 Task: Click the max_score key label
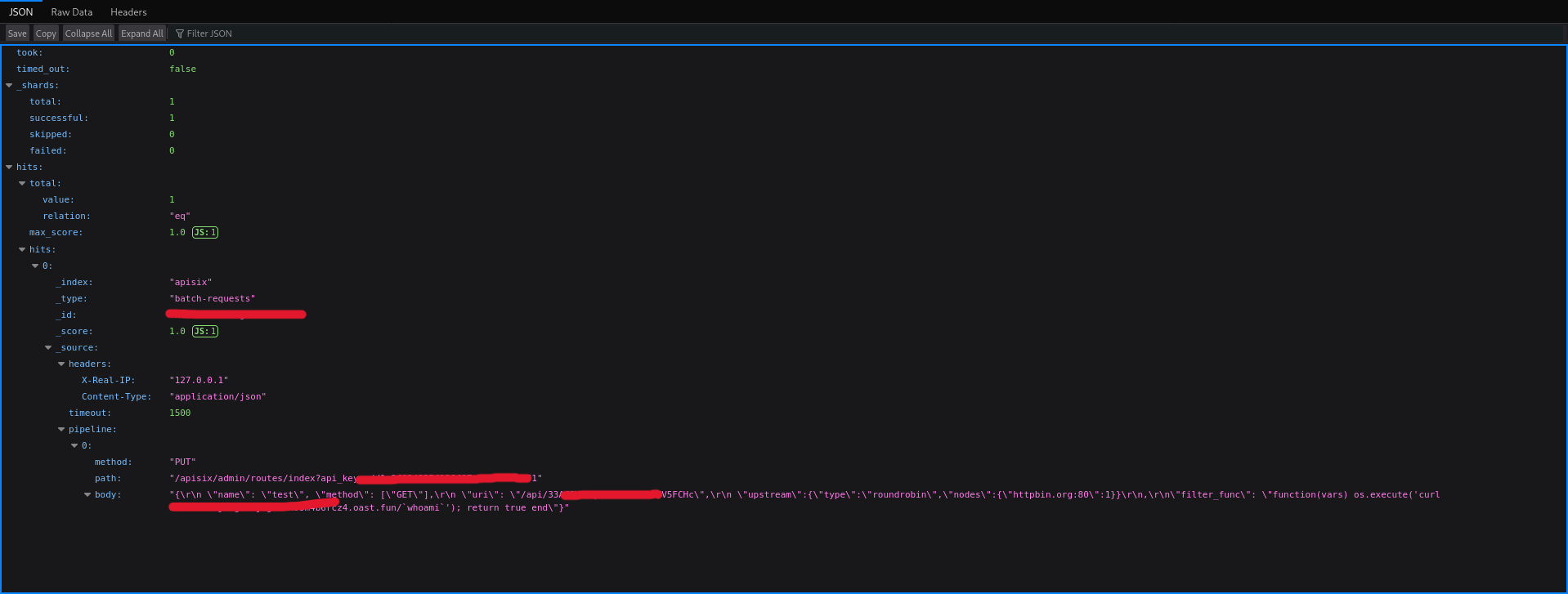[56, 232]
